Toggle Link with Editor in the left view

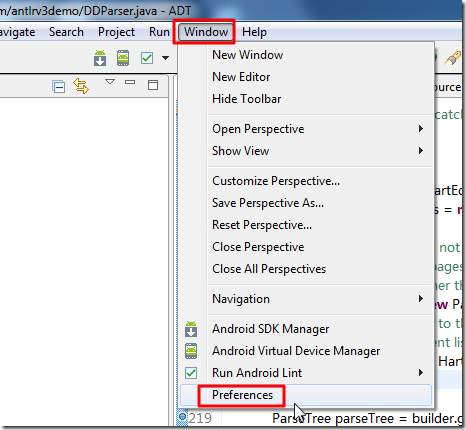coord(81,86)
